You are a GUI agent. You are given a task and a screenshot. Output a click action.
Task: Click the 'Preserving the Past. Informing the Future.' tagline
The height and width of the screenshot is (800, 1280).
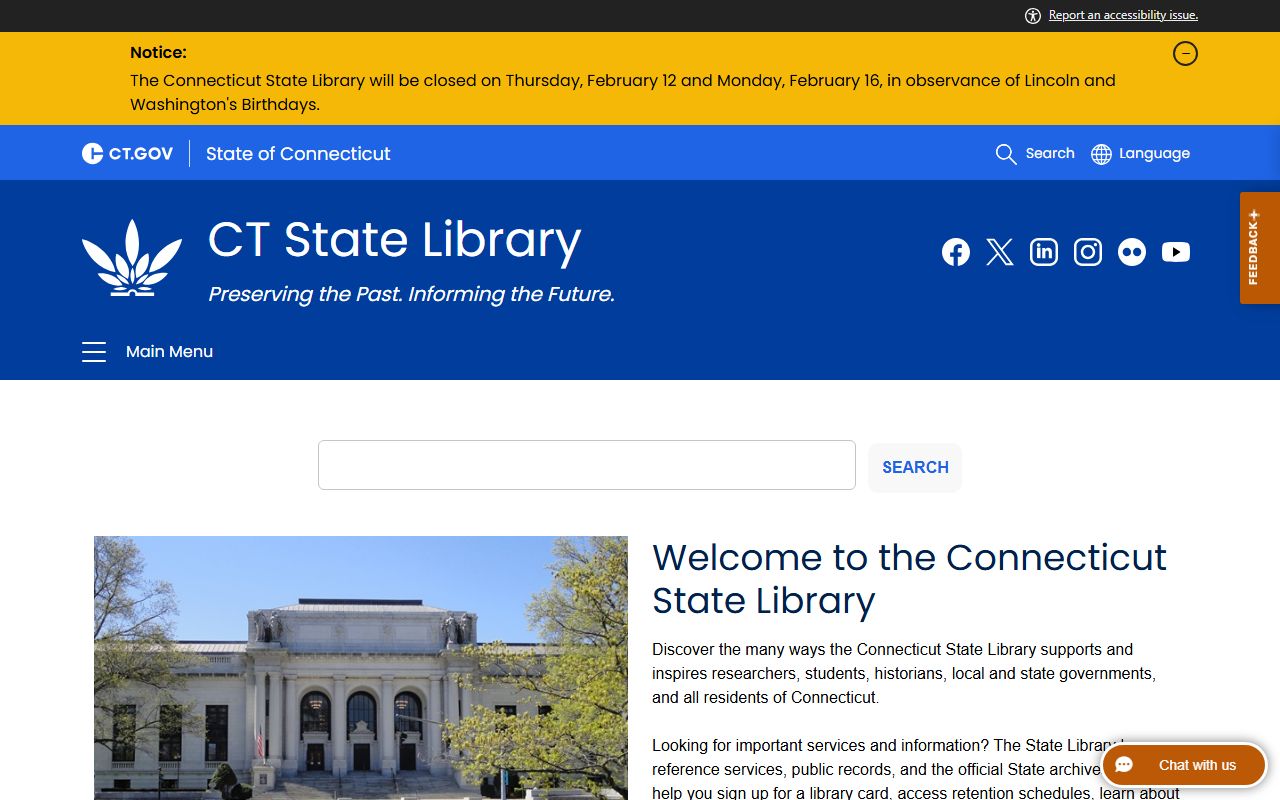point(411,294)
